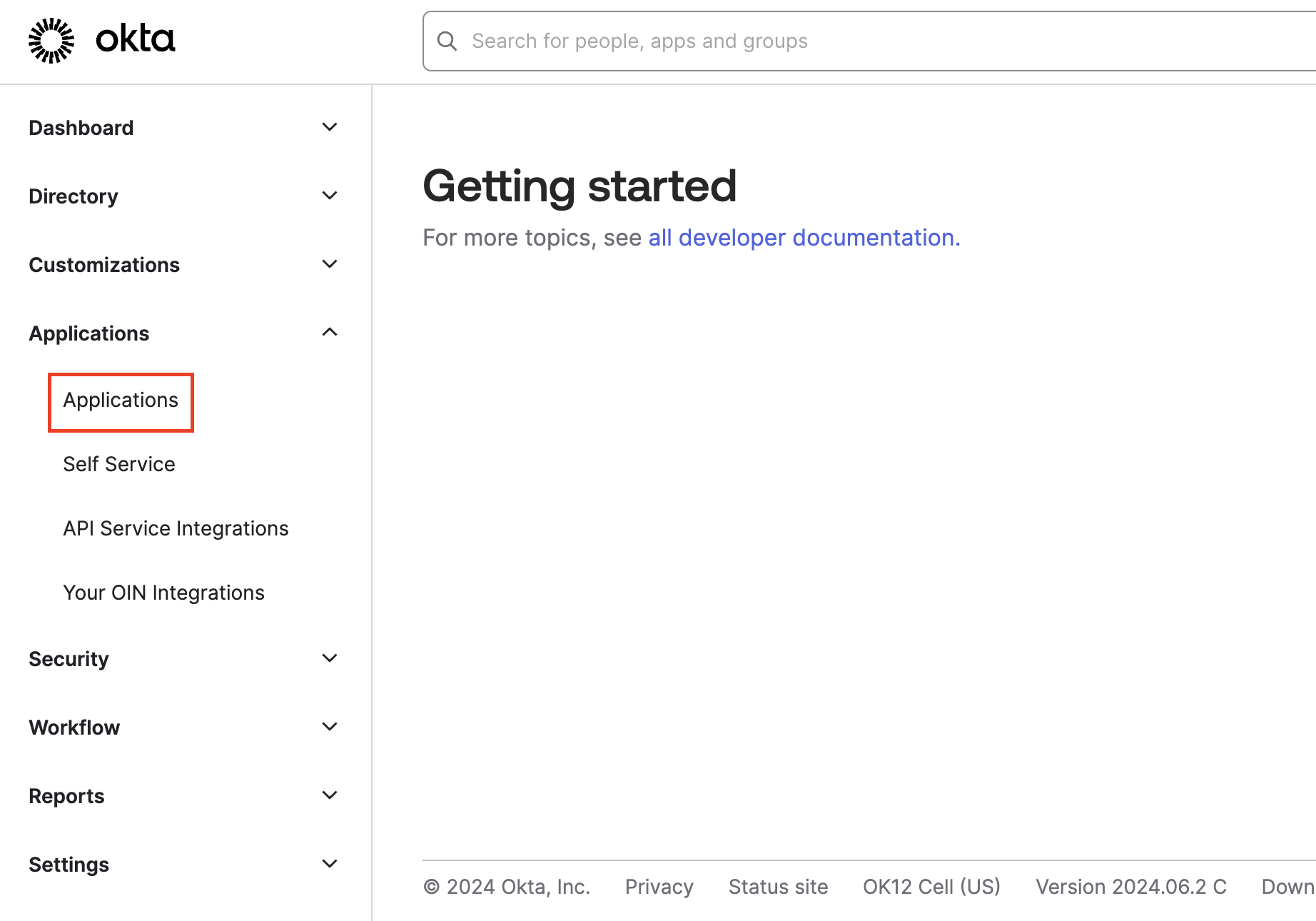The height and width of the screenshot is (921, 1316).
Task: Click the OK12 Cell (US) footer link
Action: point(932,887)
